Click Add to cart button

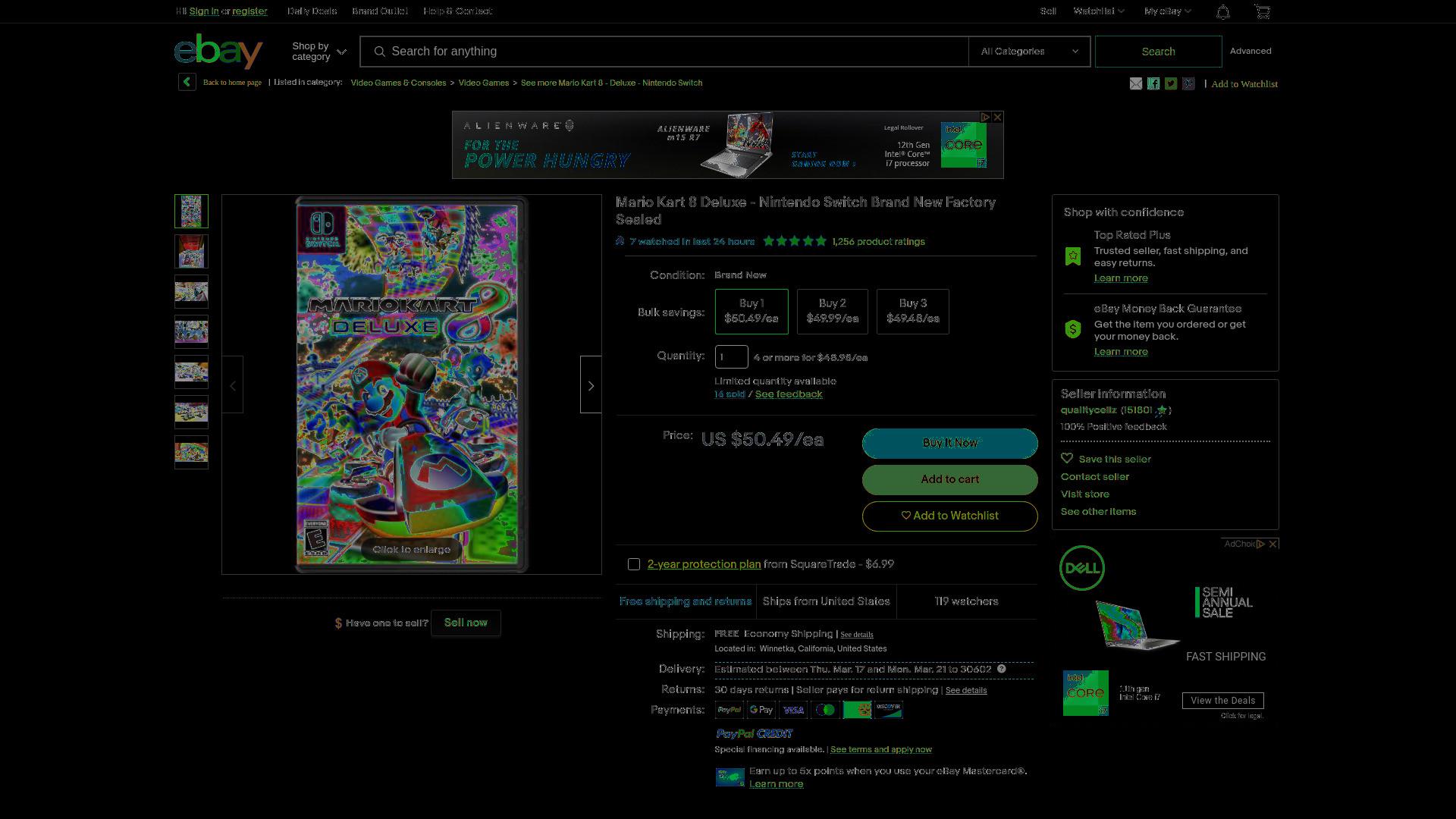949,479
